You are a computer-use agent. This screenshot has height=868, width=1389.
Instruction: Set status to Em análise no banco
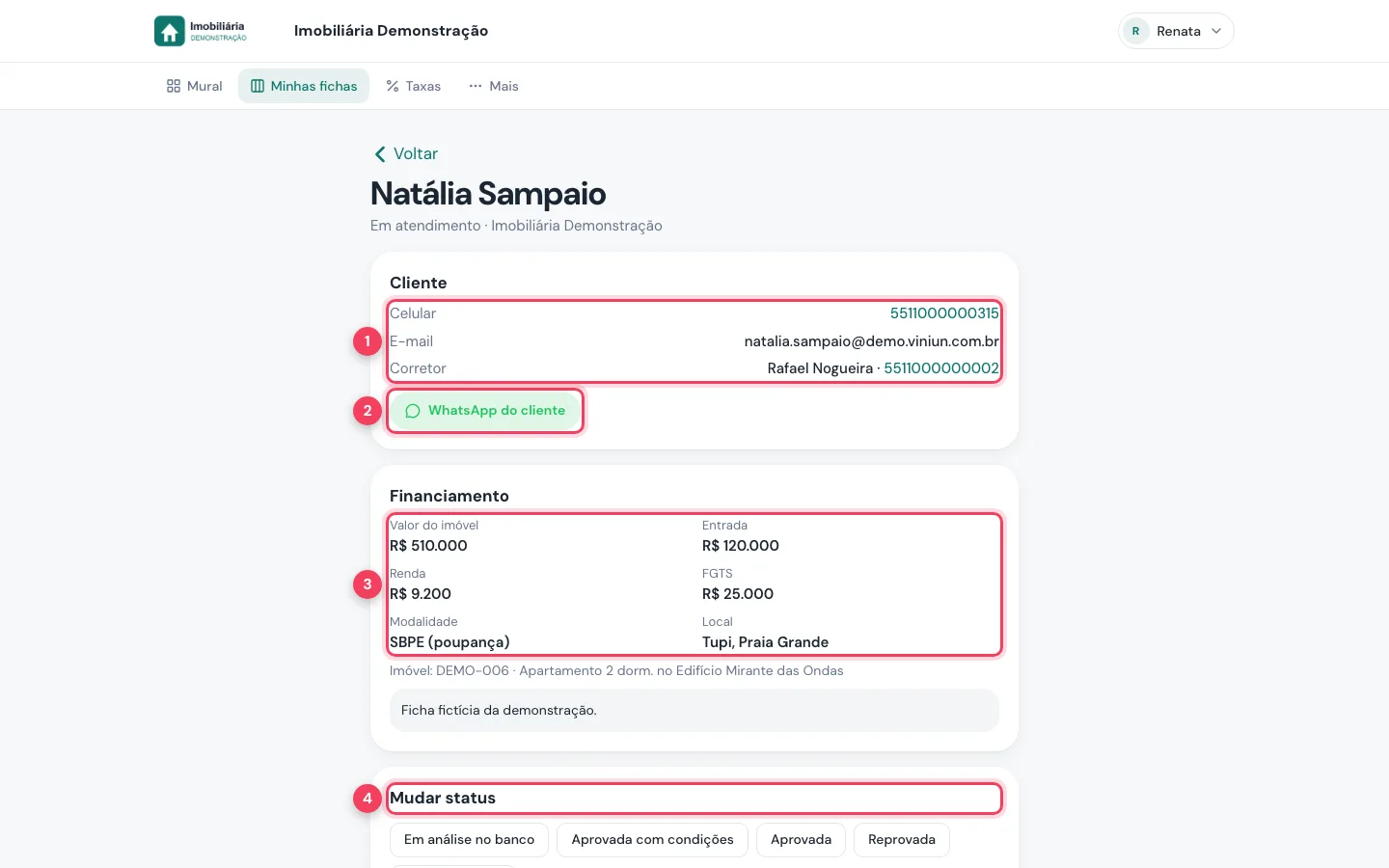coord(469,840)
